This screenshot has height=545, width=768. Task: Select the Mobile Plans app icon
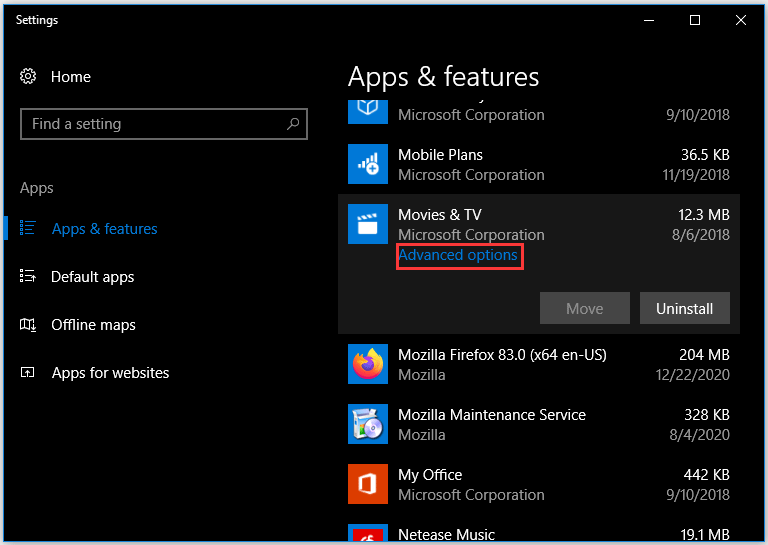click(368, 164)
